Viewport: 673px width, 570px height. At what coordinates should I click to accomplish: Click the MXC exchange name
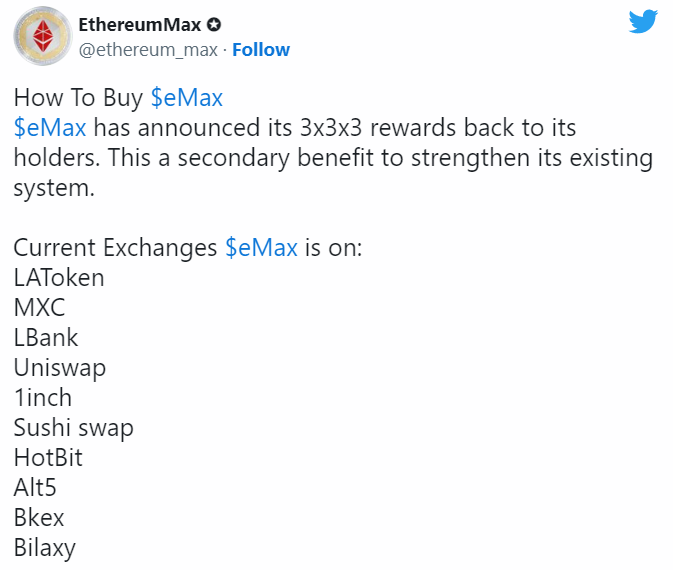point(40,307)
